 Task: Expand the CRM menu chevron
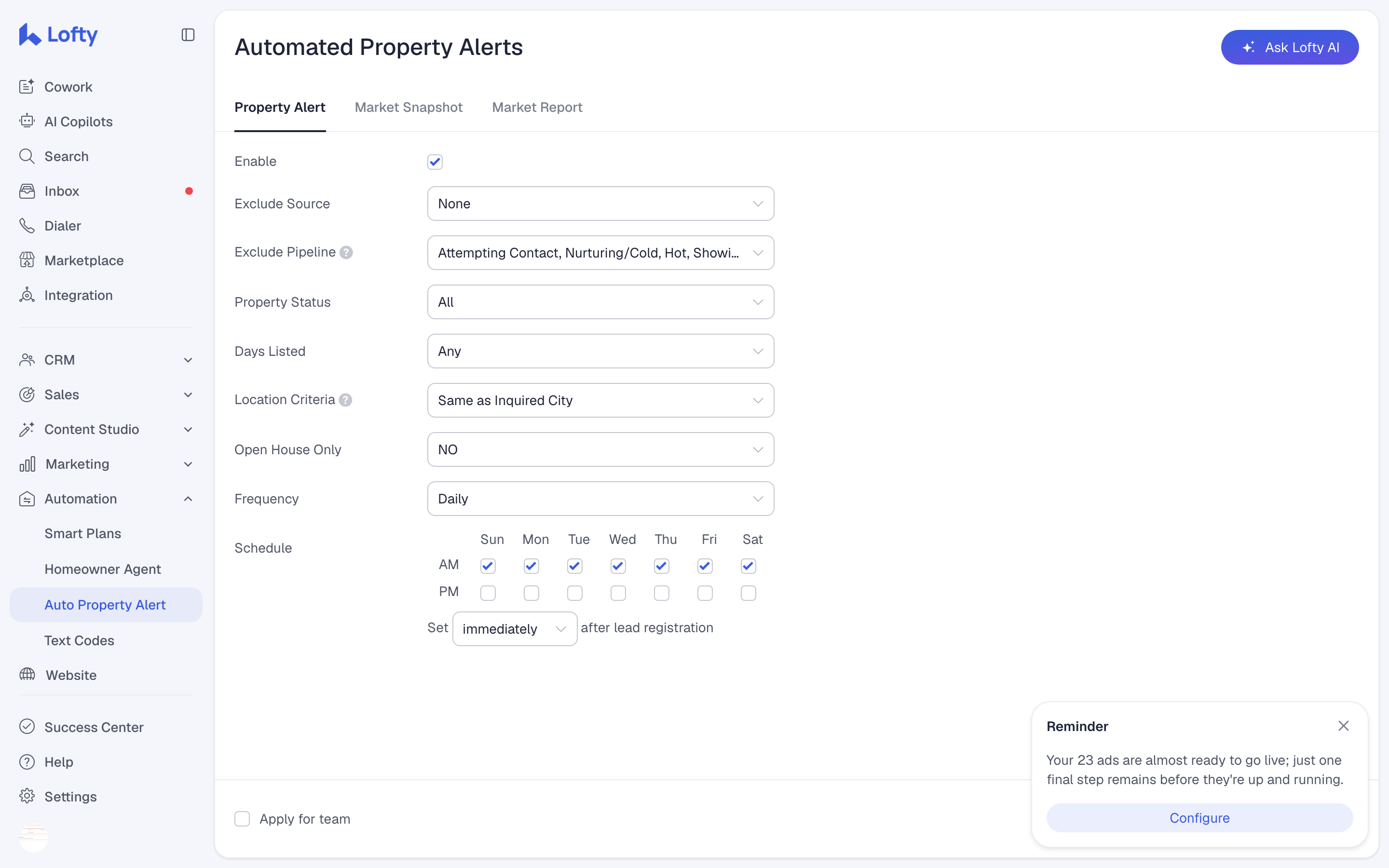click(x=188, y=360)
